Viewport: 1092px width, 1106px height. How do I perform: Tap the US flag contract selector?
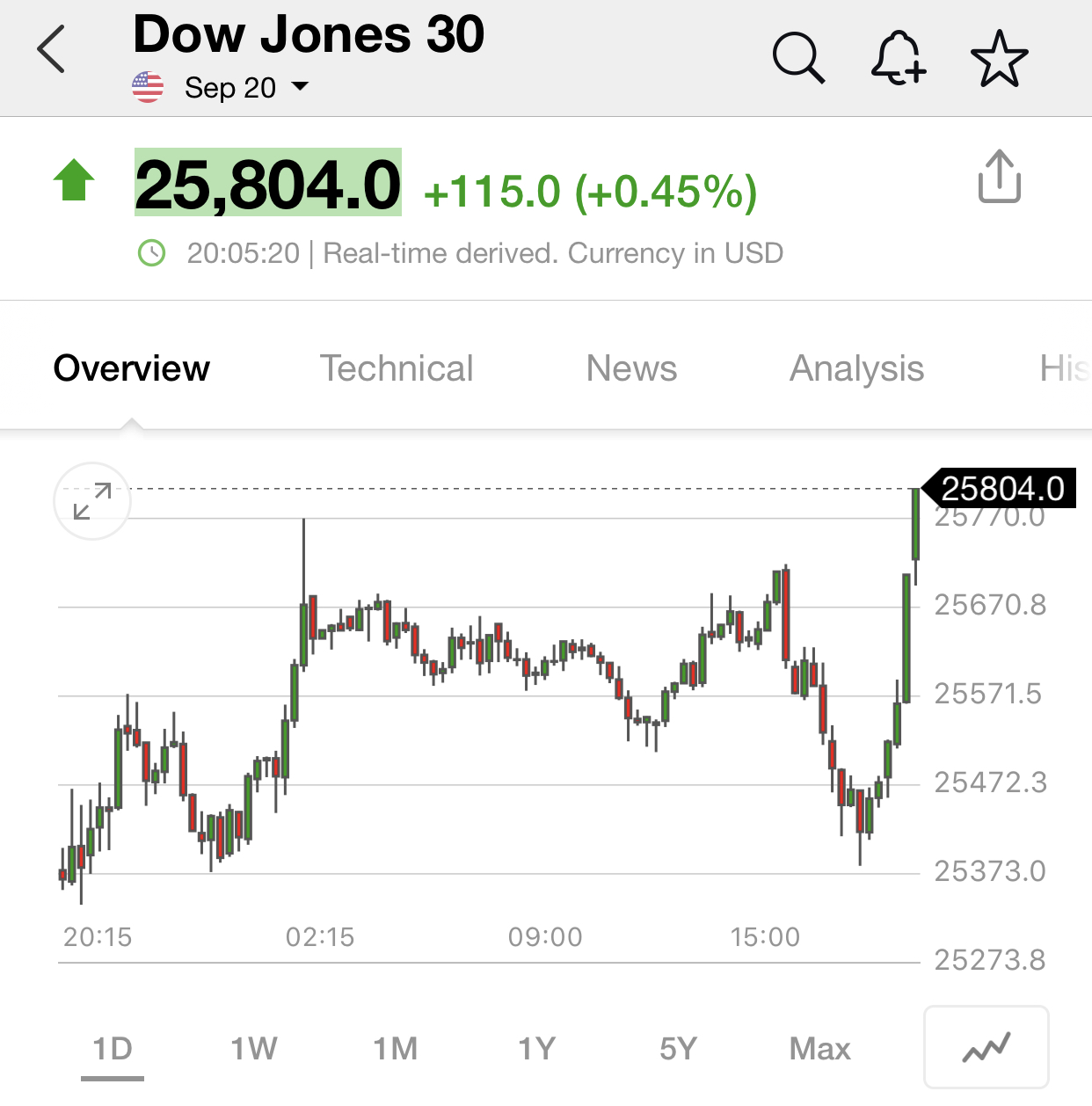click(x=148, y=87)
